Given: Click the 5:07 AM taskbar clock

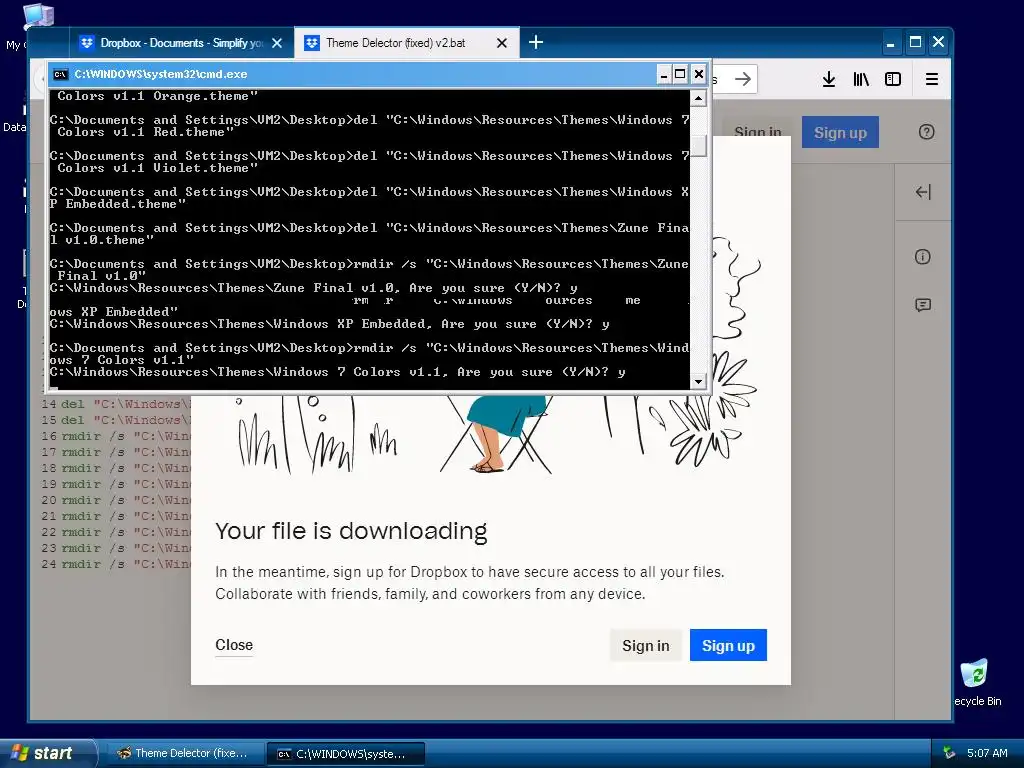Looking at the screenshot, I should pos(987,753).
